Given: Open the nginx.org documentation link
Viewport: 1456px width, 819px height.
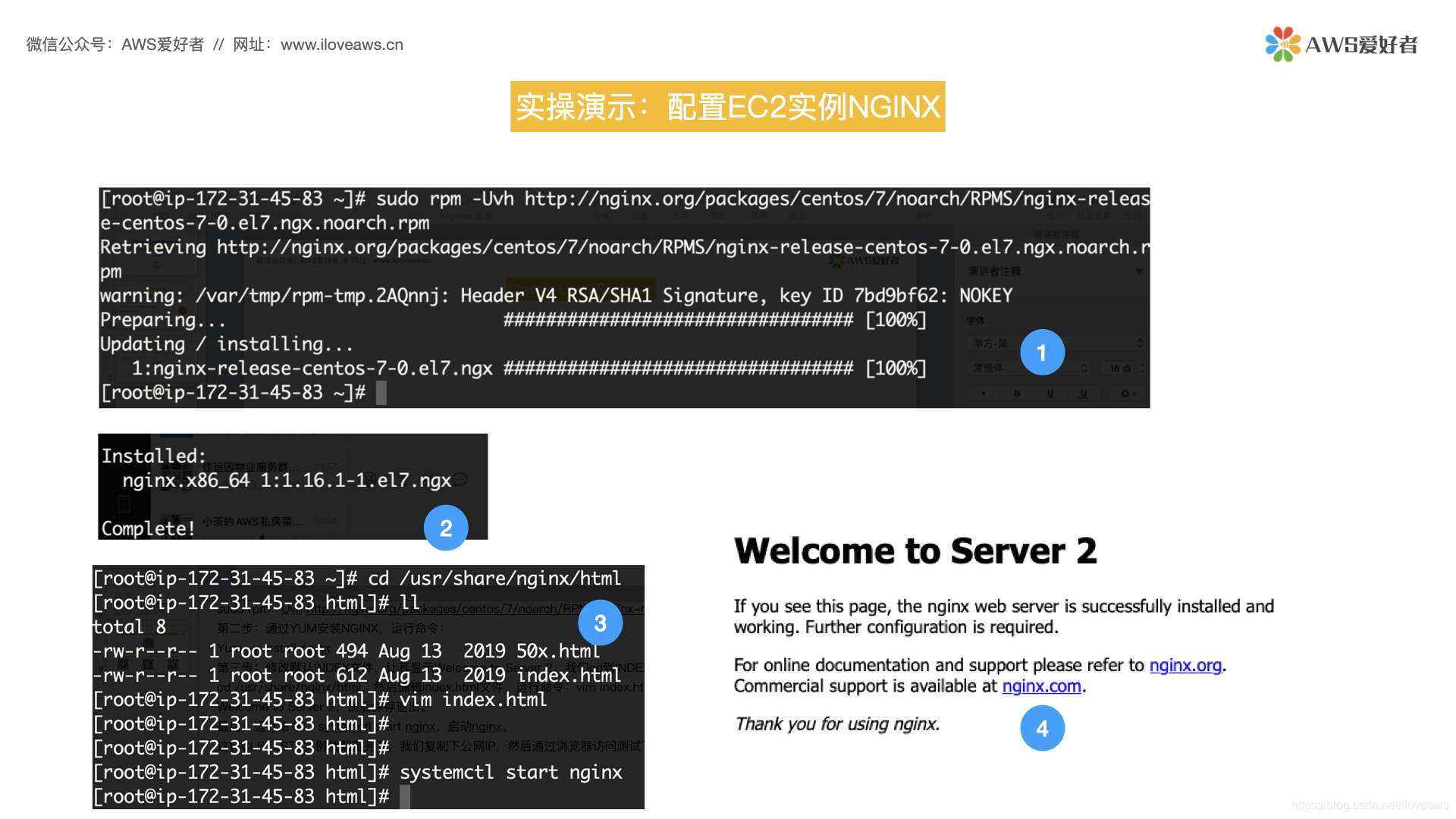Looking at the screenshot, I should [1185, 665].
